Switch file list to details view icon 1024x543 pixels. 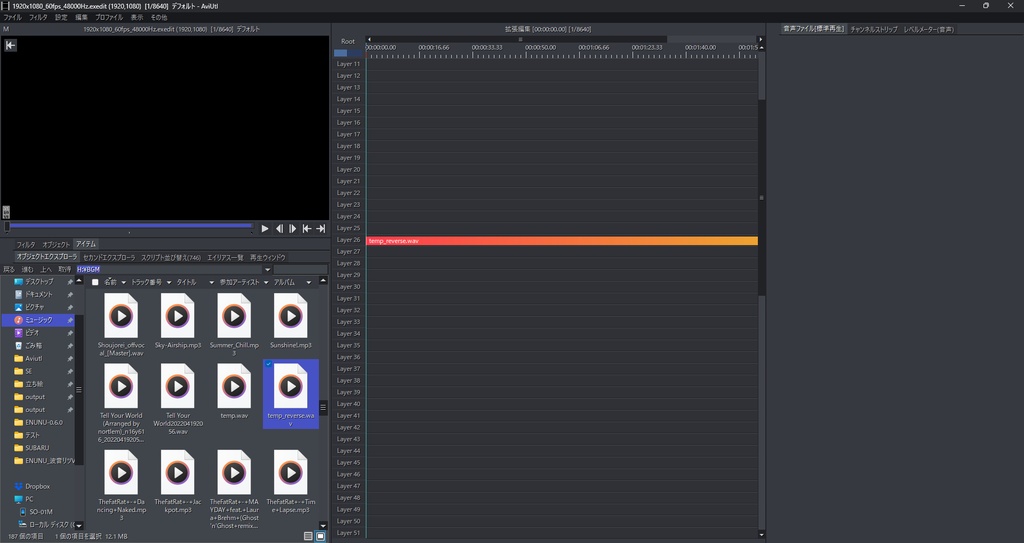click(x=308, y=536)
